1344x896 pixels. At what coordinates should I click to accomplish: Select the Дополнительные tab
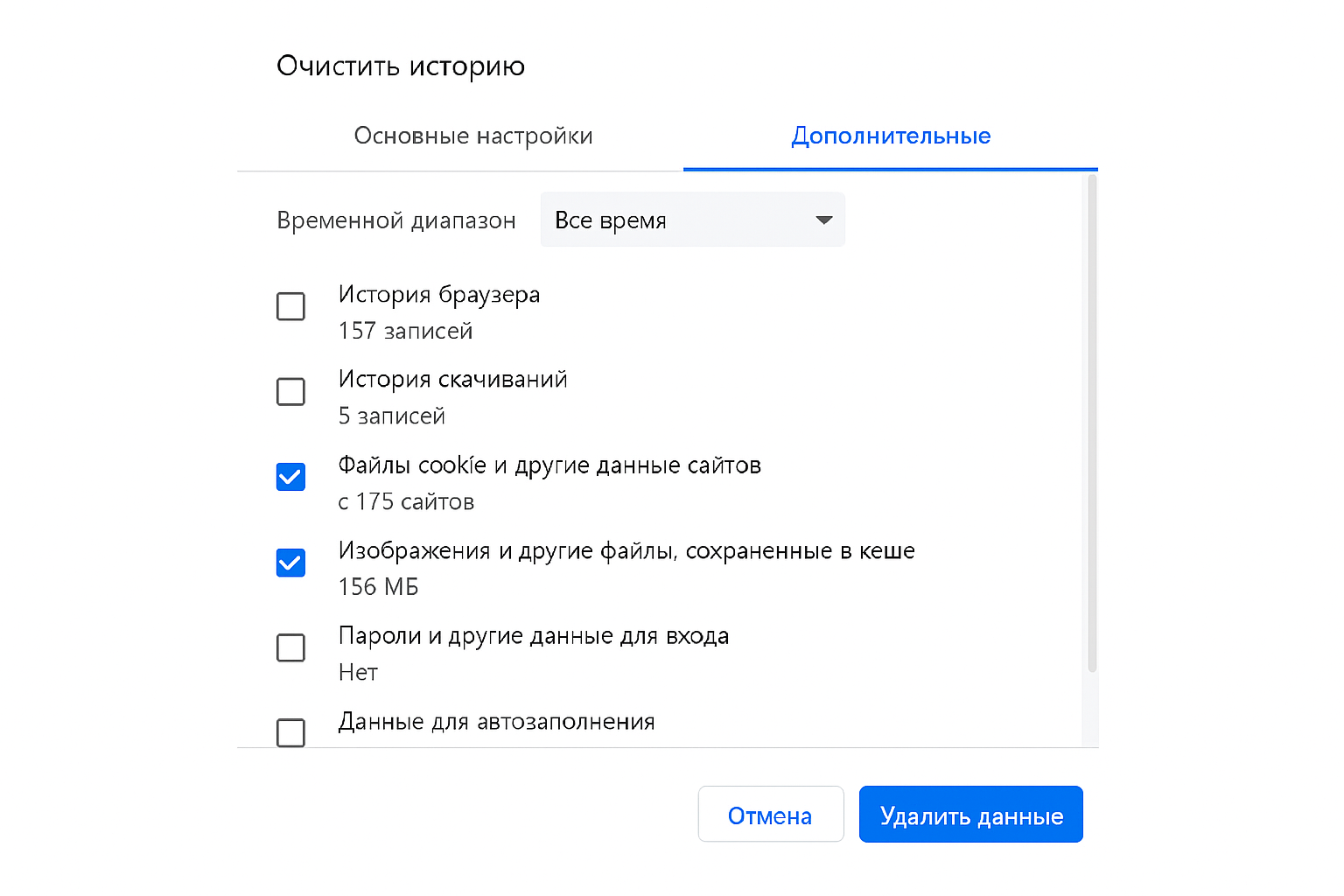(890, 136)
